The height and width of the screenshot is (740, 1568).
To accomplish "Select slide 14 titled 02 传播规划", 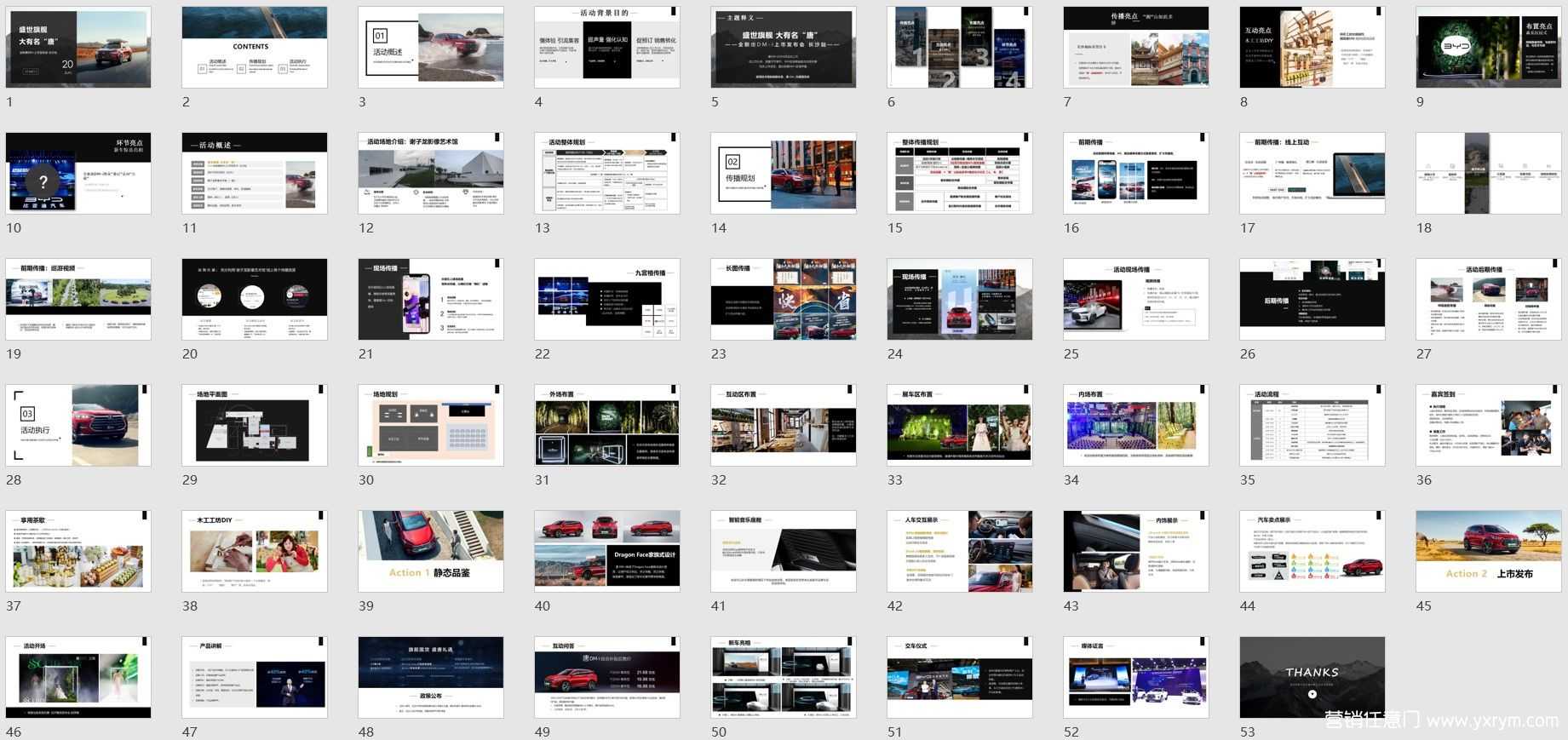I will tap(784, 173).
